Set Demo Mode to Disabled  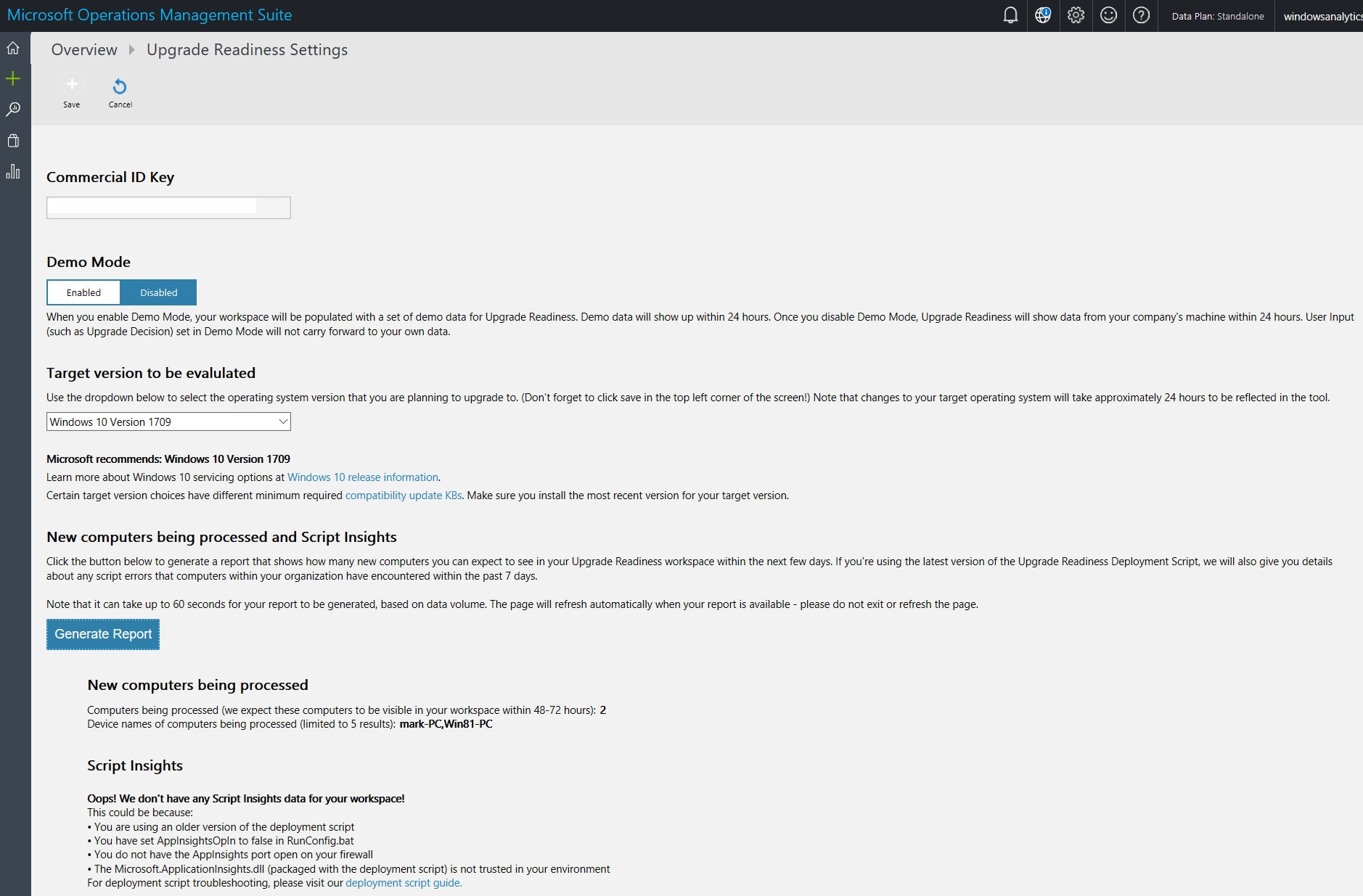pyautogui.click(x=158, y=292)
